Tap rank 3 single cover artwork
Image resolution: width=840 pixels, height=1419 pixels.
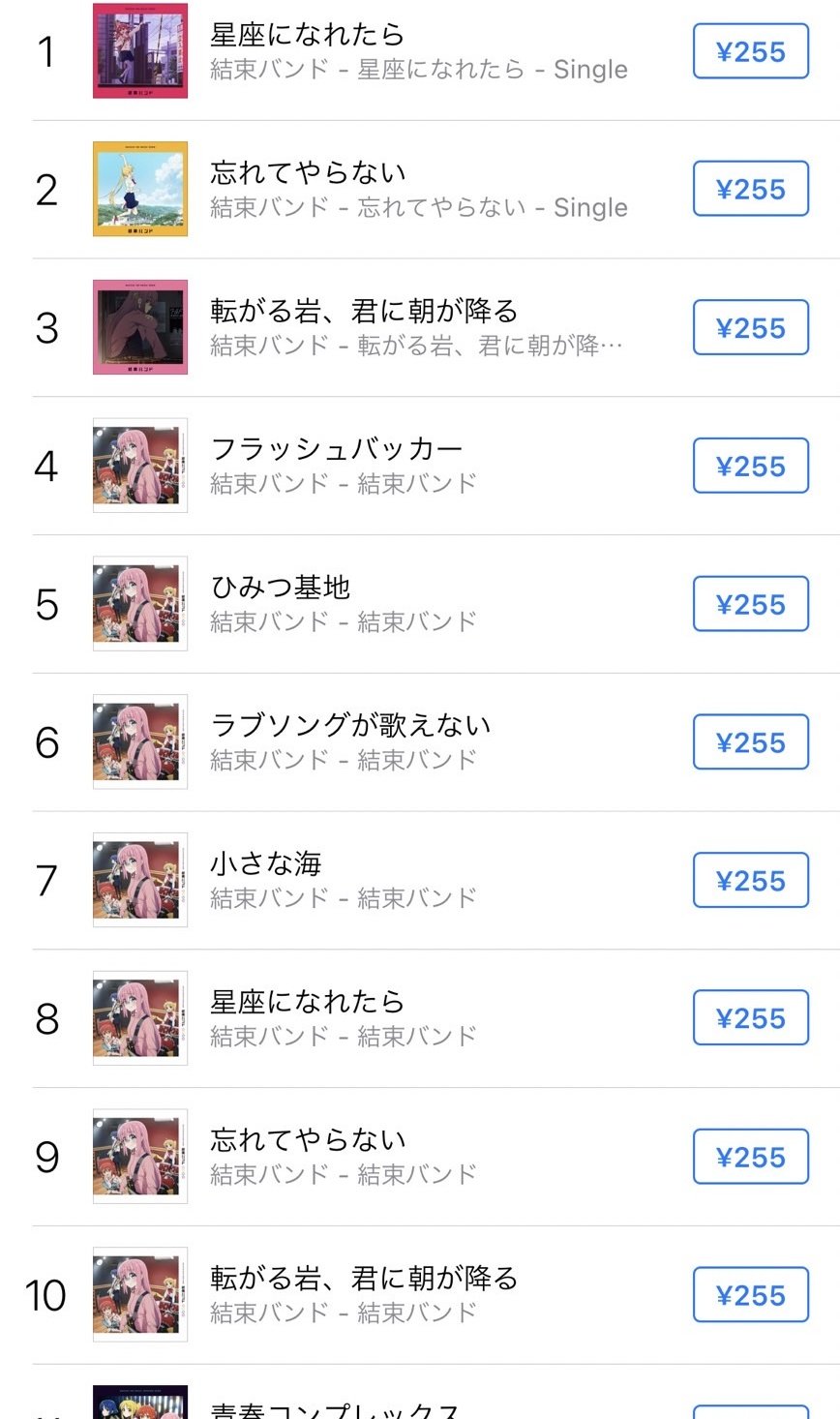point(140,327)
